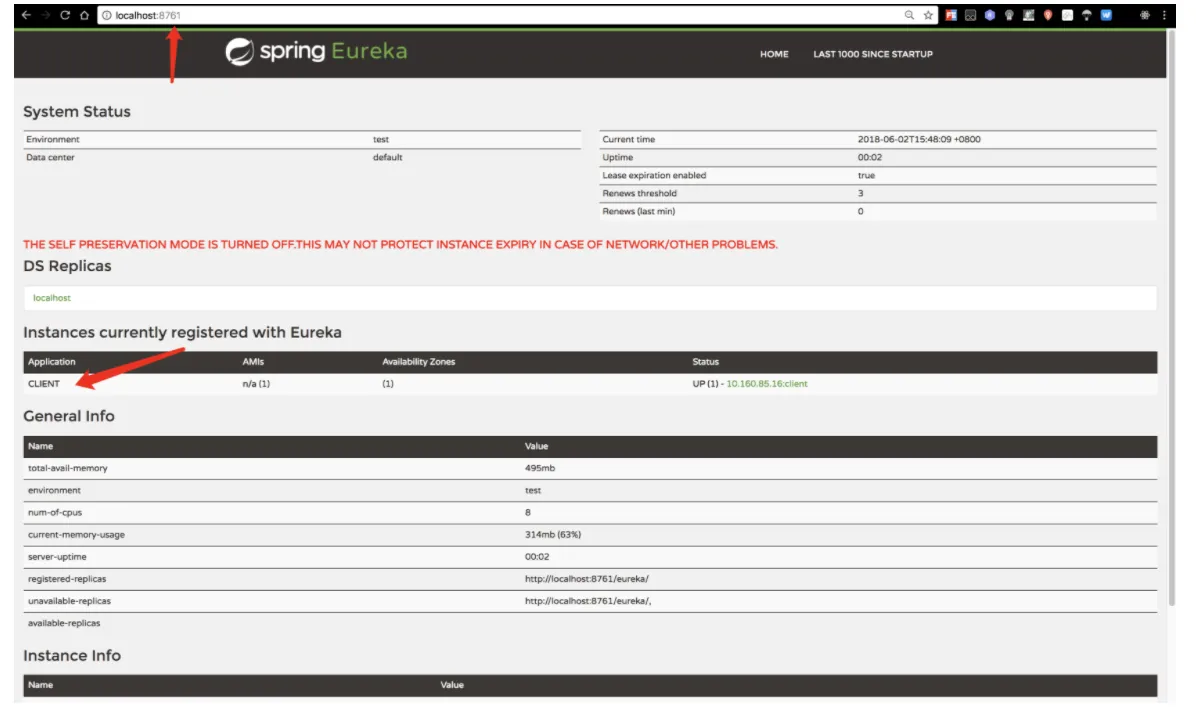This screenshot has height=714, width=1196.
Task: Open the parachute extension icon
Action: point(1087,15)
